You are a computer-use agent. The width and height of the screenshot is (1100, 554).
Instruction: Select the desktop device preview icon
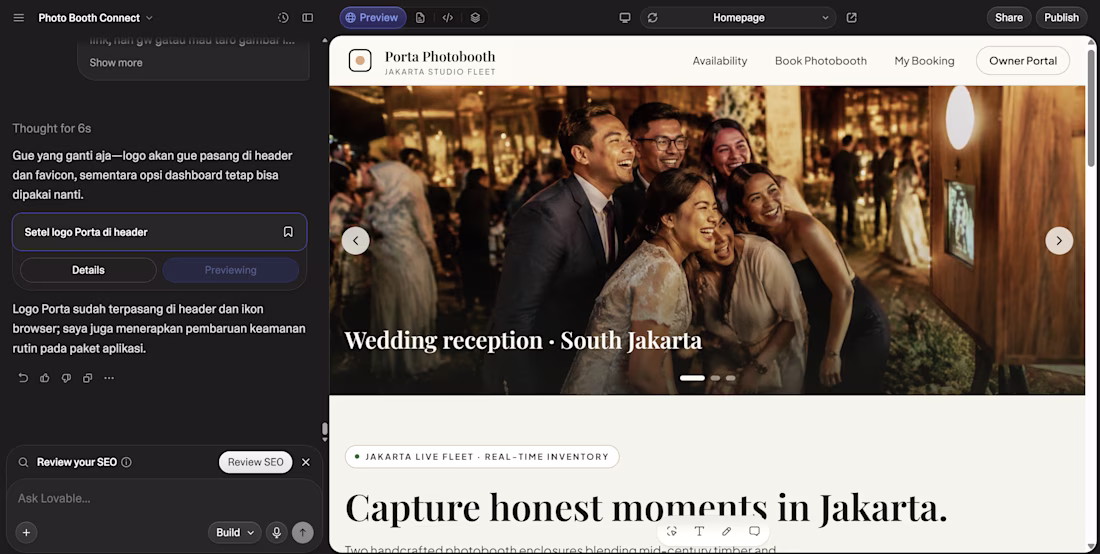pos(625,18)
